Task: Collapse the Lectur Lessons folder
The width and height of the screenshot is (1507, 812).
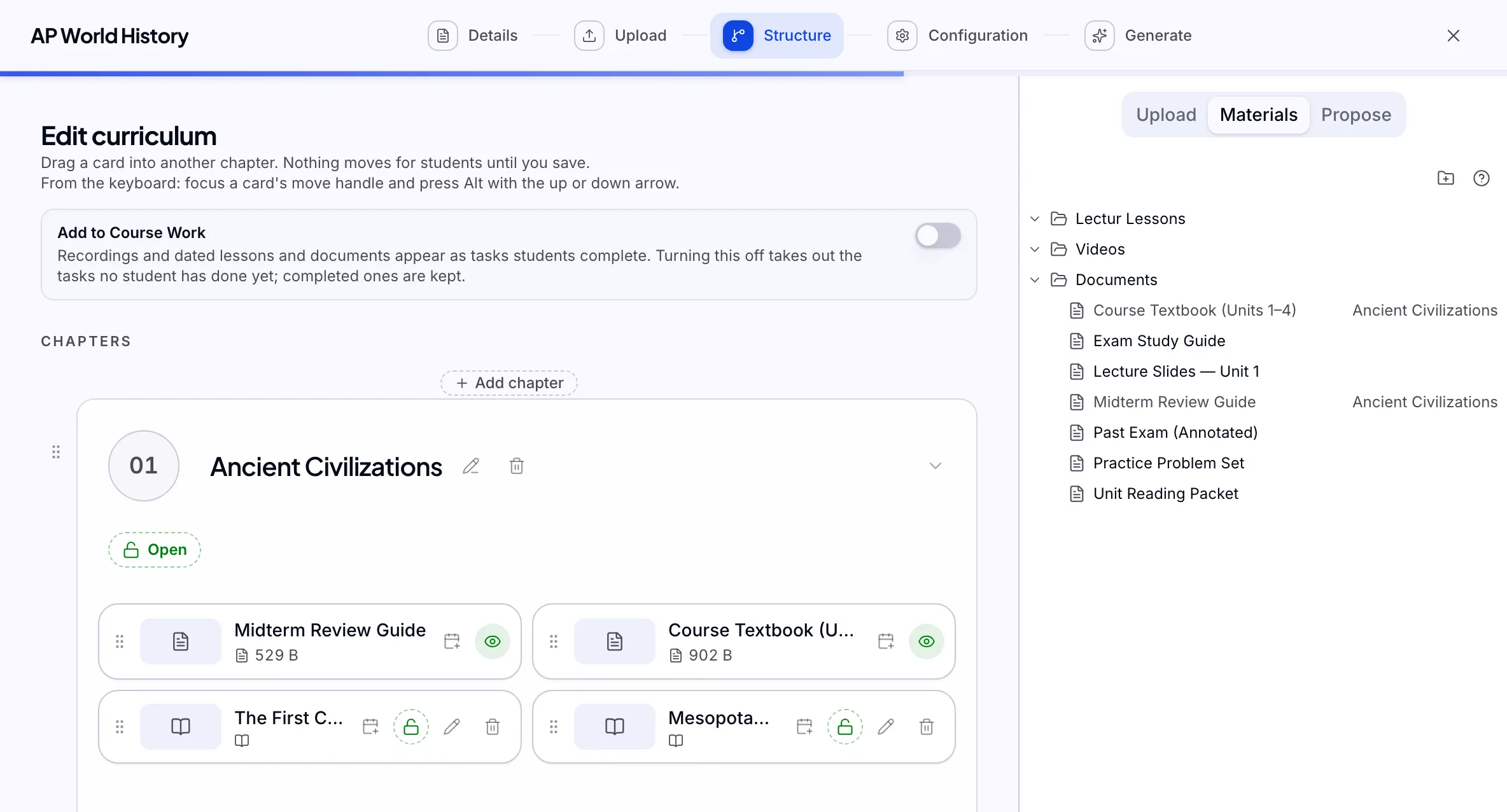Action: (x=1035, y=219)
